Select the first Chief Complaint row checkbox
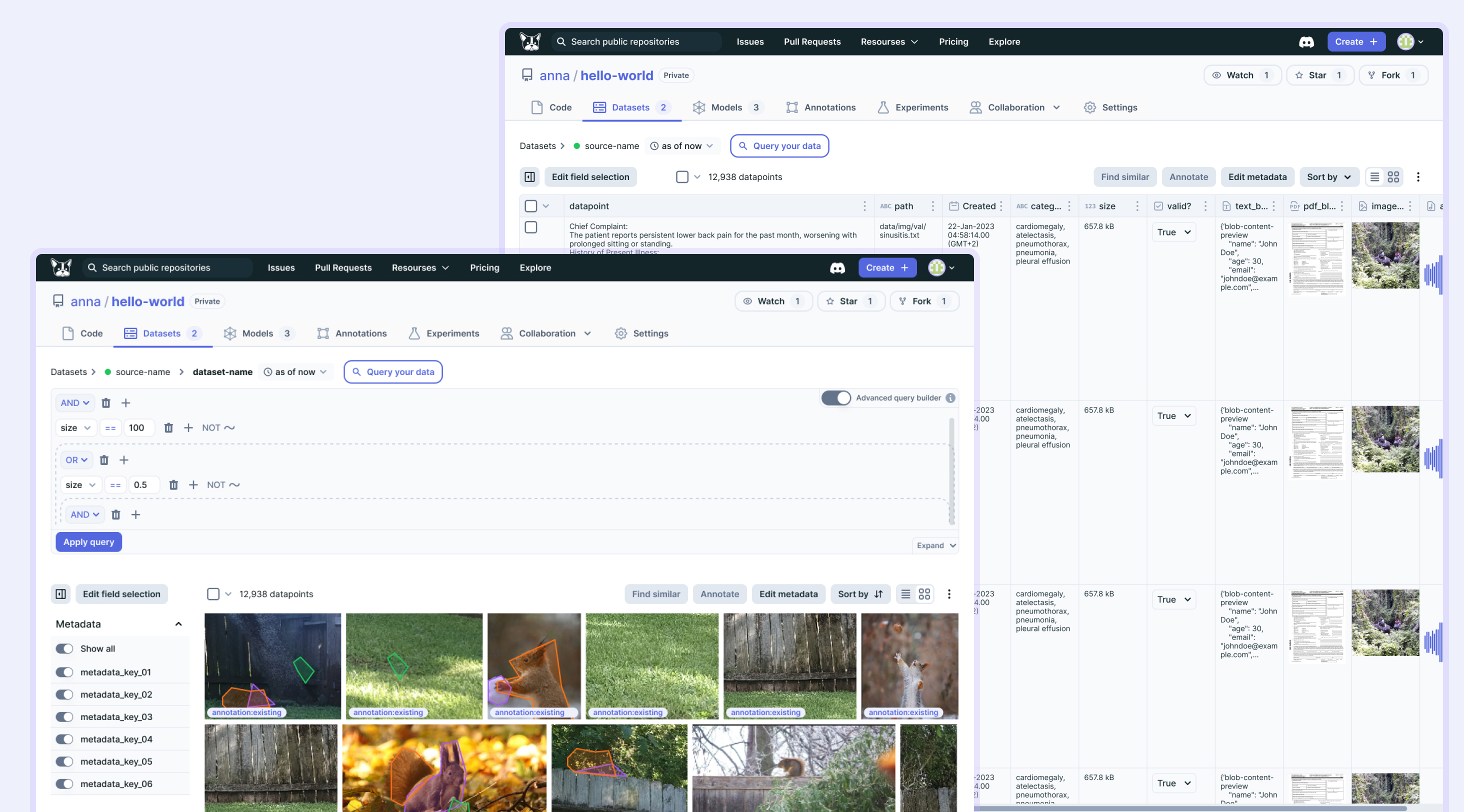The image size is (1464, 812). [x=531, y=227]
